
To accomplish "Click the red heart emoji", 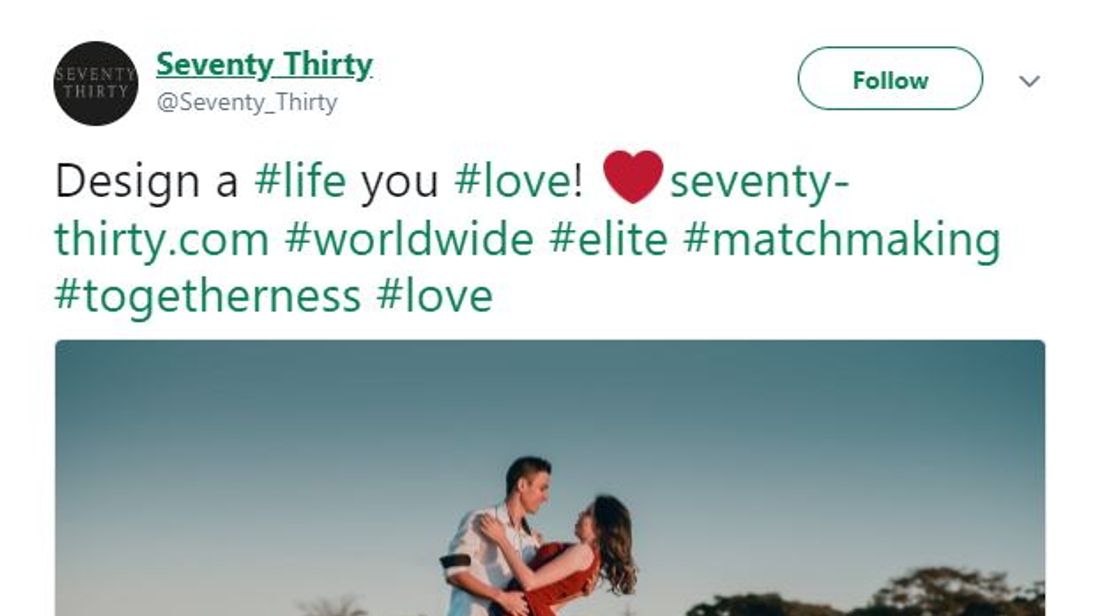I will click(x=633, y=177).
